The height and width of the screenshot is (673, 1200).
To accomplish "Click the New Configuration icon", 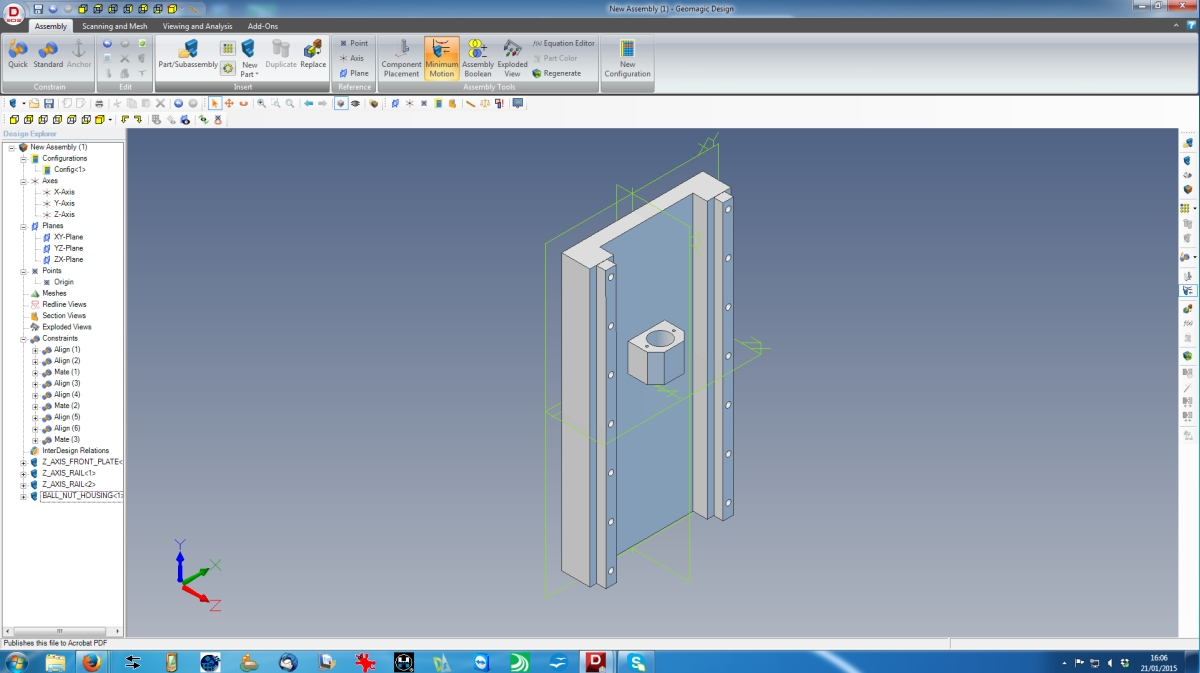I will point(627,58).
